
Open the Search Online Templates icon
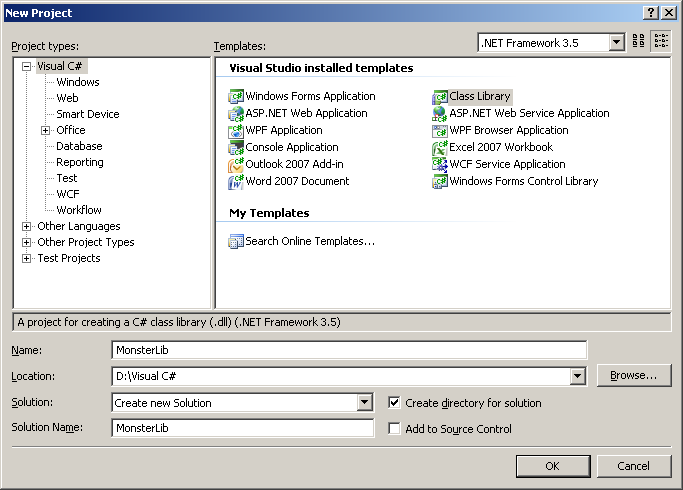(236, 241)
